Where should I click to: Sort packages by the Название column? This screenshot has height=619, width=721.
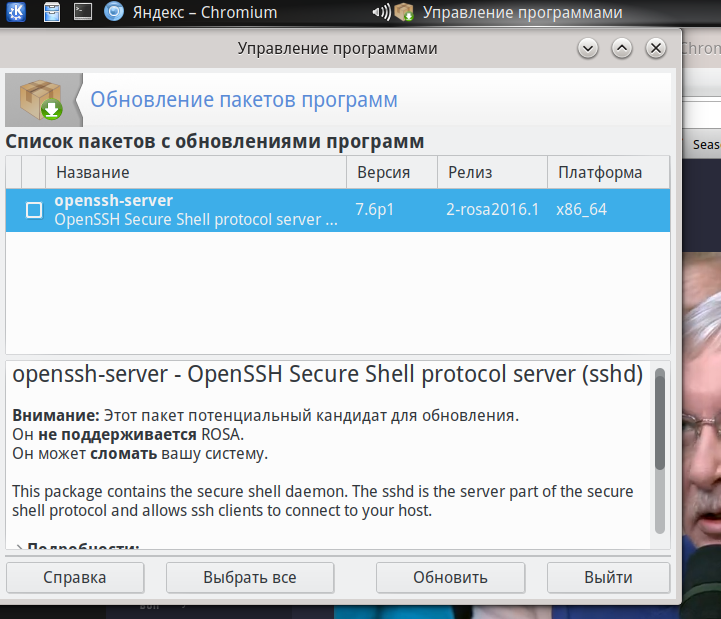click(195, 172)
